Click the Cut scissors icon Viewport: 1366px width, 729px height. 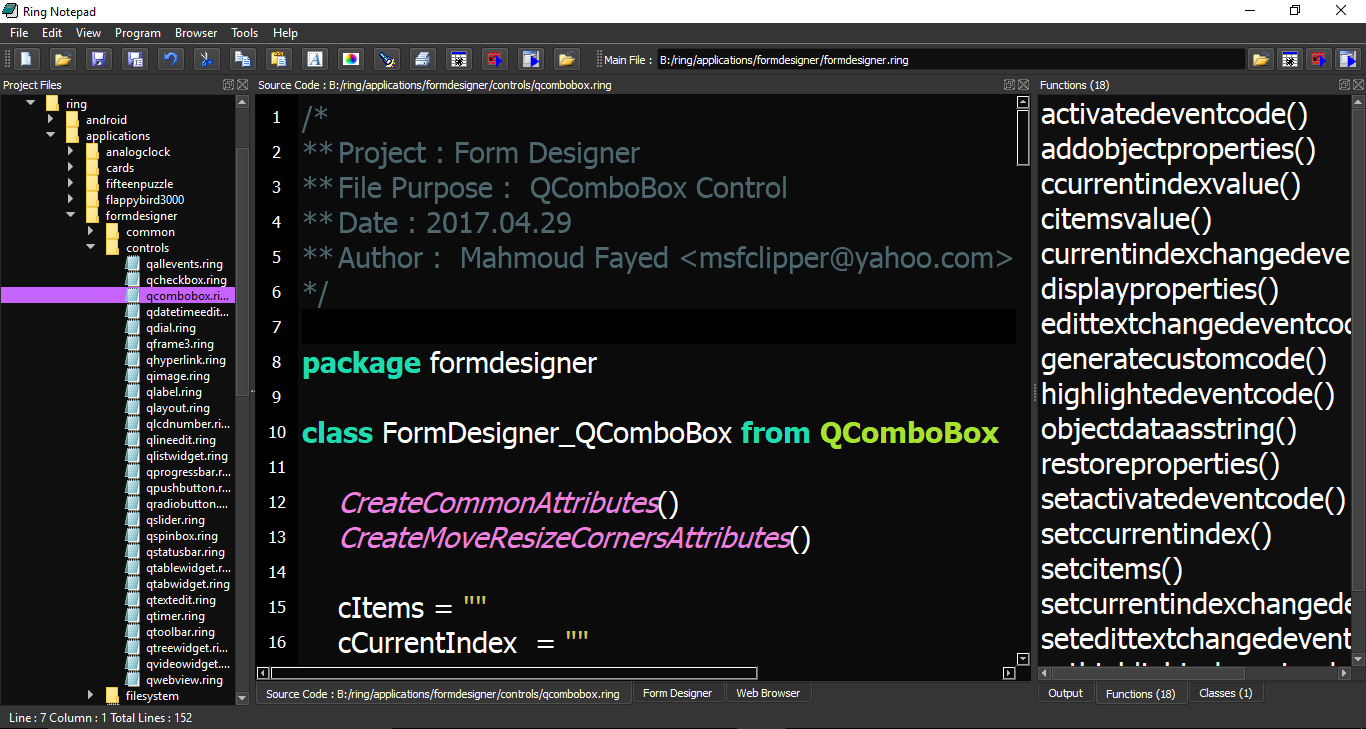[x=206, y=59]
